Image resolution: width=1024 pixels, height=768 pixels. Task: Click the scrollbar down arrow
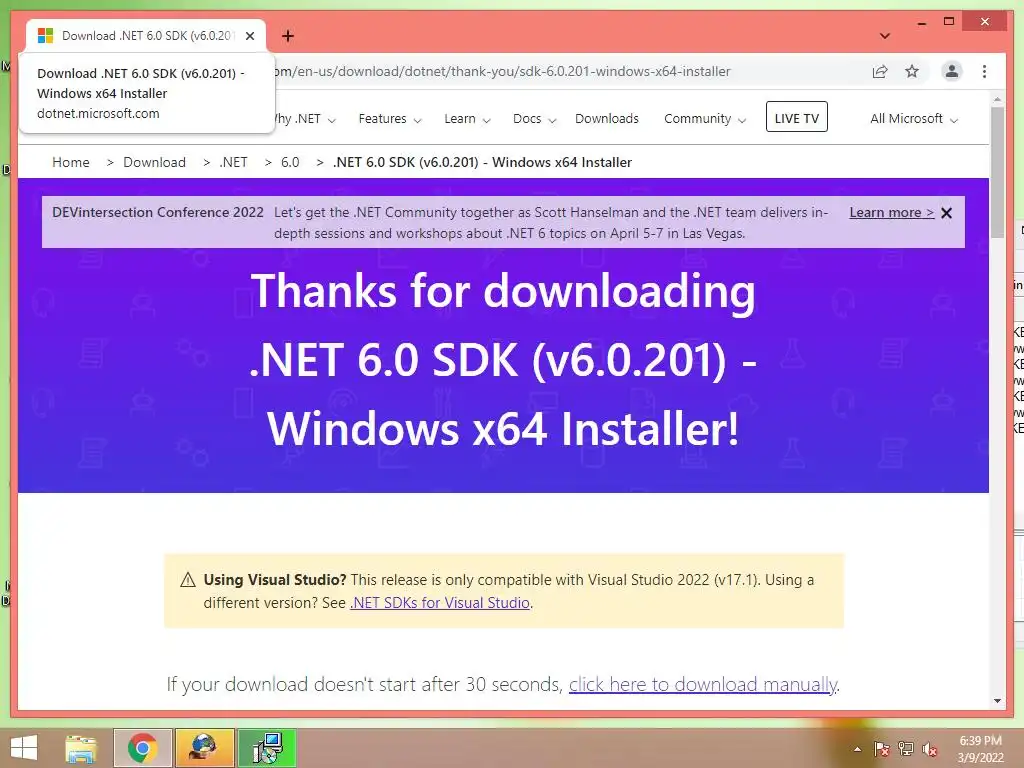tap(997, 701)
